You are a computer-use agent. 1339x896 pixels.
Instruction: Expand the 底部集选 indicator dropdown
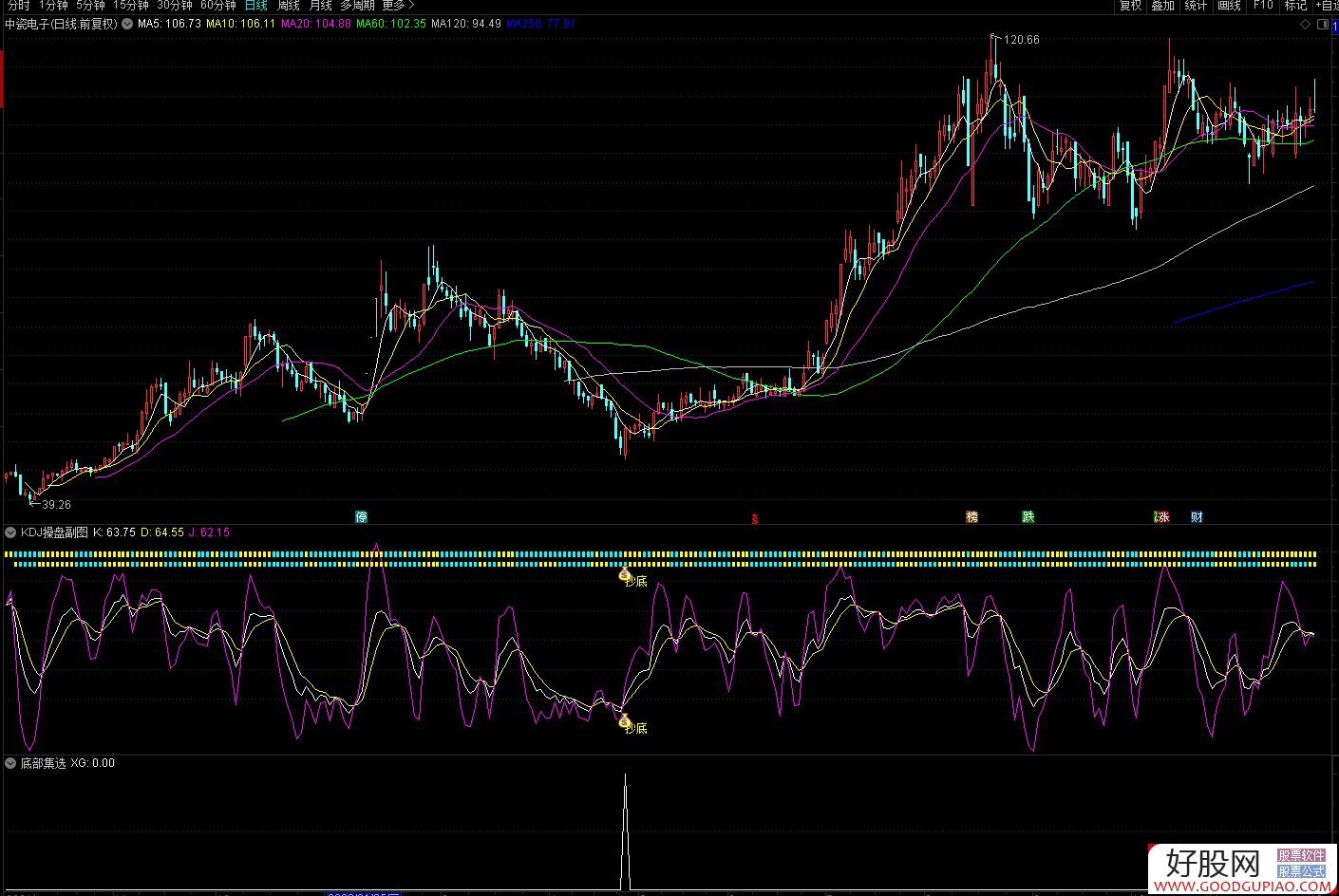(10, 763)
